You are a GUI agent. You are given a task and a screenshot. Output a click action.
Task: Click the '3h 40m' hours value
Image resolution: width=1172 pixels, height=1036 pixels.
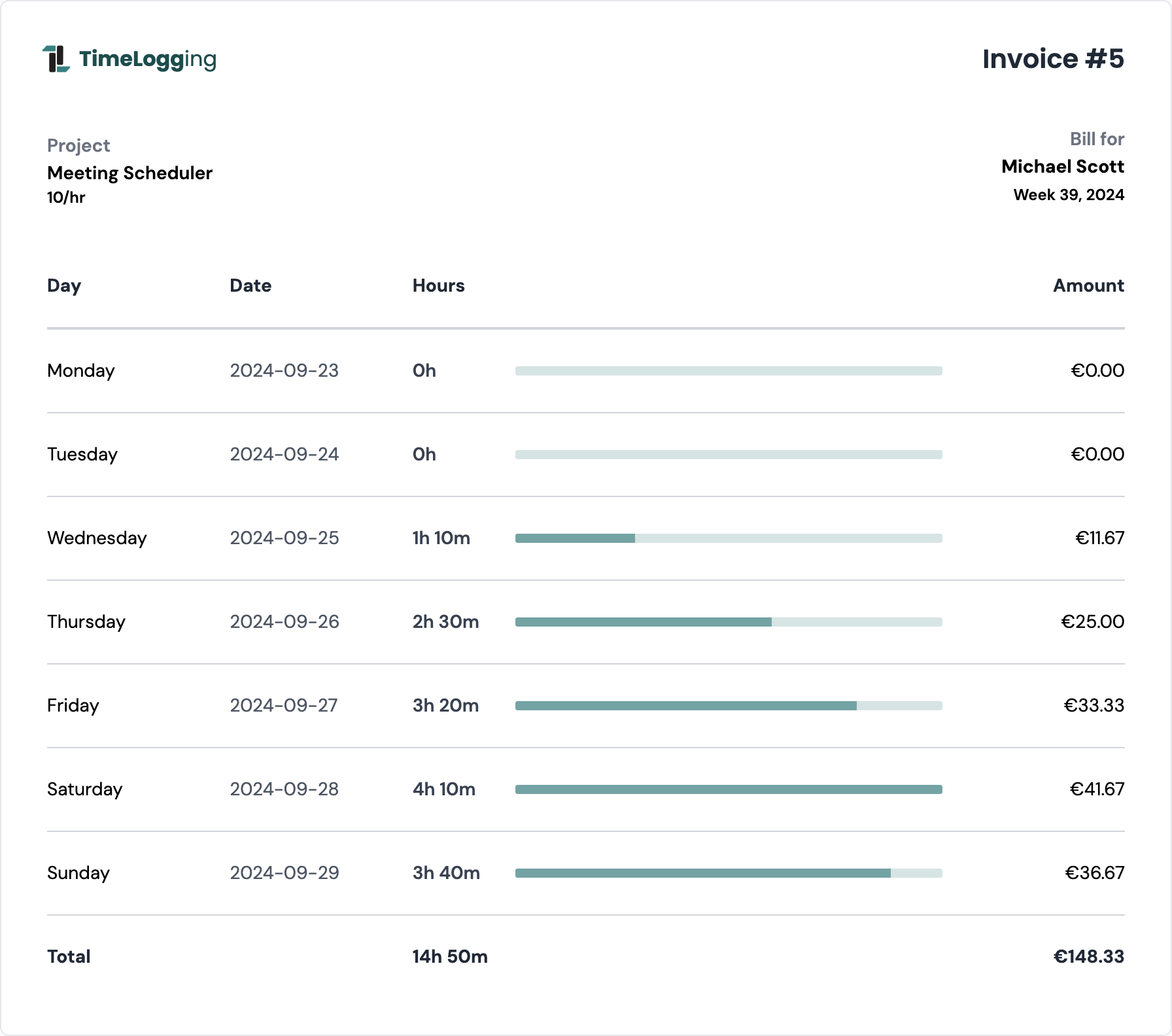coord(446,872)
